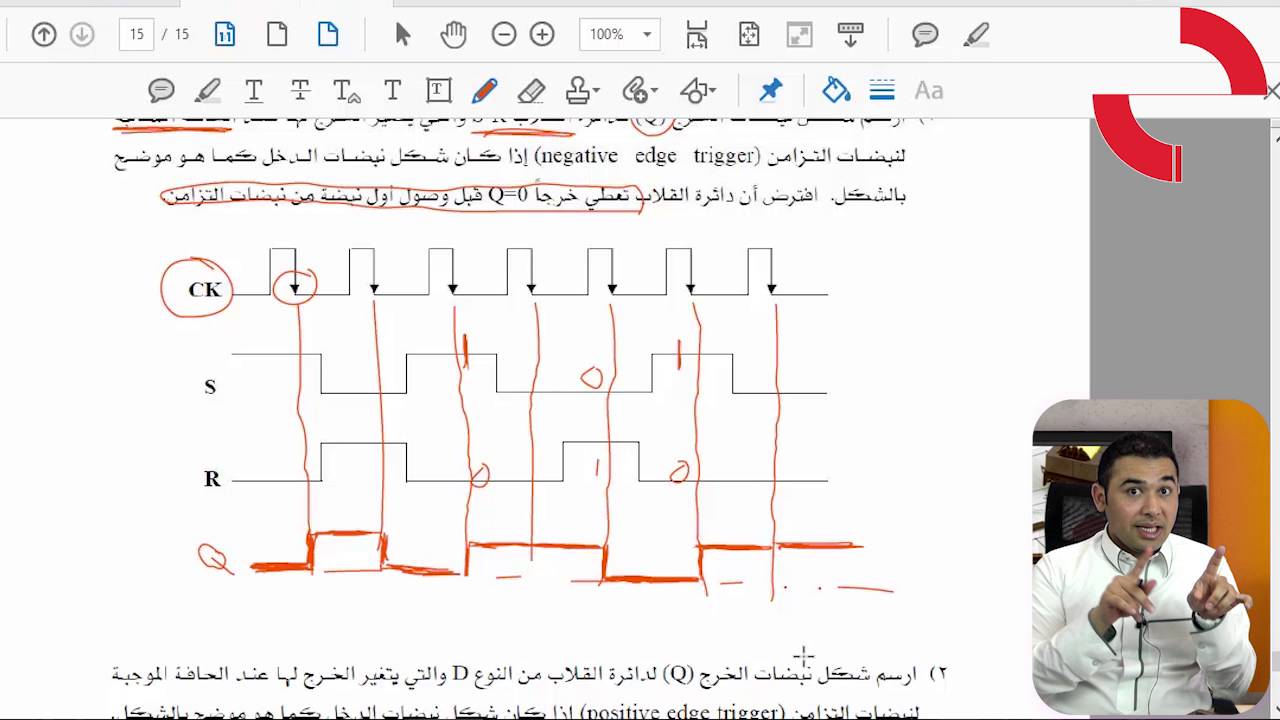This screenshot has height=720, width=1280.
Task: Open the attach file paperclip dropdown
Action: click(x=639, y=91)
